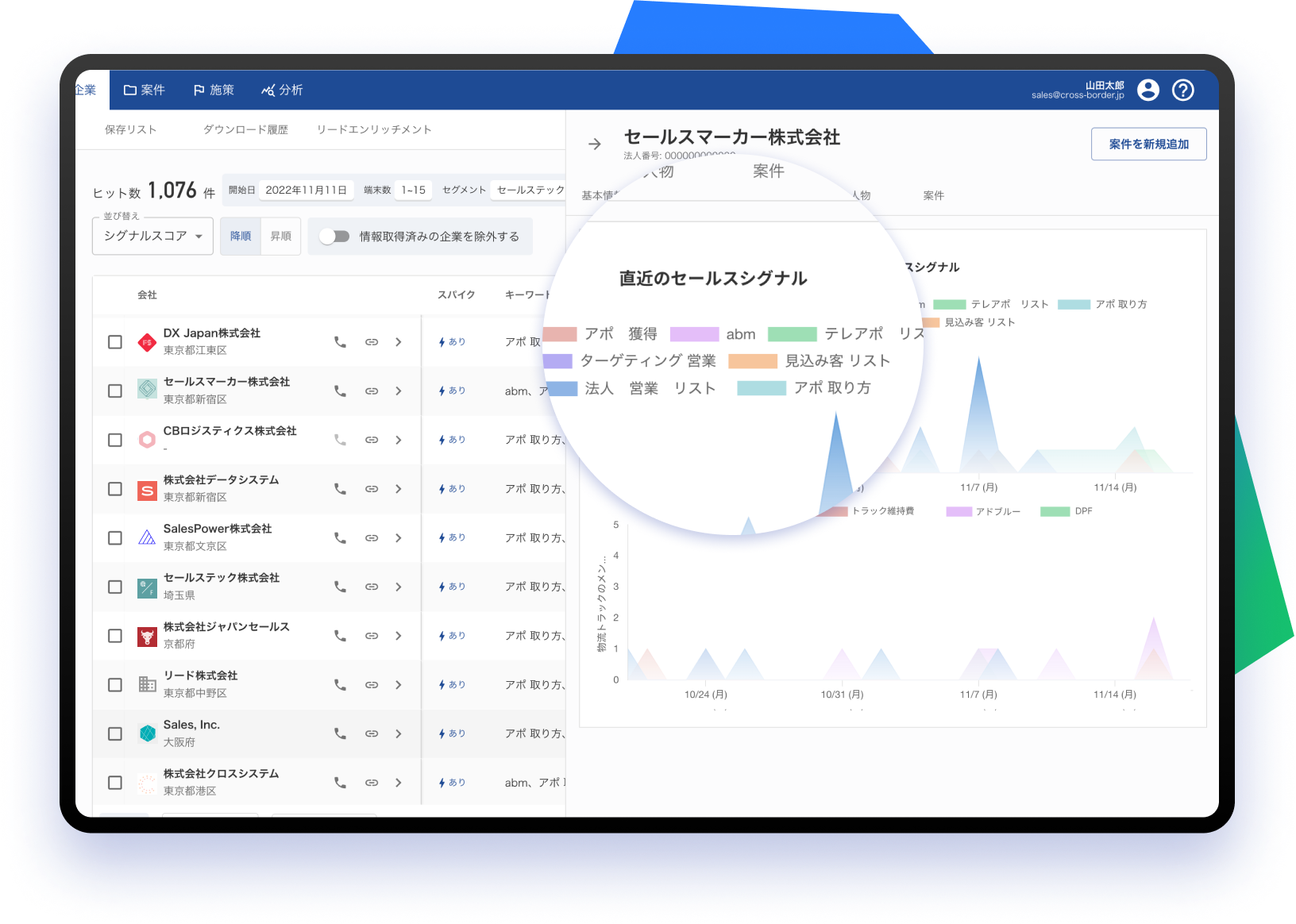Image resolution: width=1296 pixels, height=924 pixels.
Task: Check the セールステック株式会社 checkbox
Action: pyautogui.click(x=115, y=587)
